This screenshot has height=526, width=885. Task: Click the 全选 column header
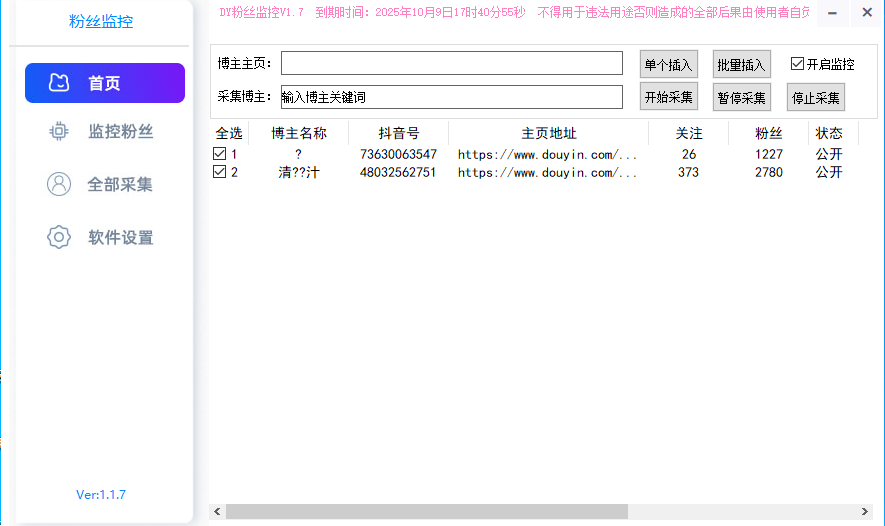click(x=229, y=133)
